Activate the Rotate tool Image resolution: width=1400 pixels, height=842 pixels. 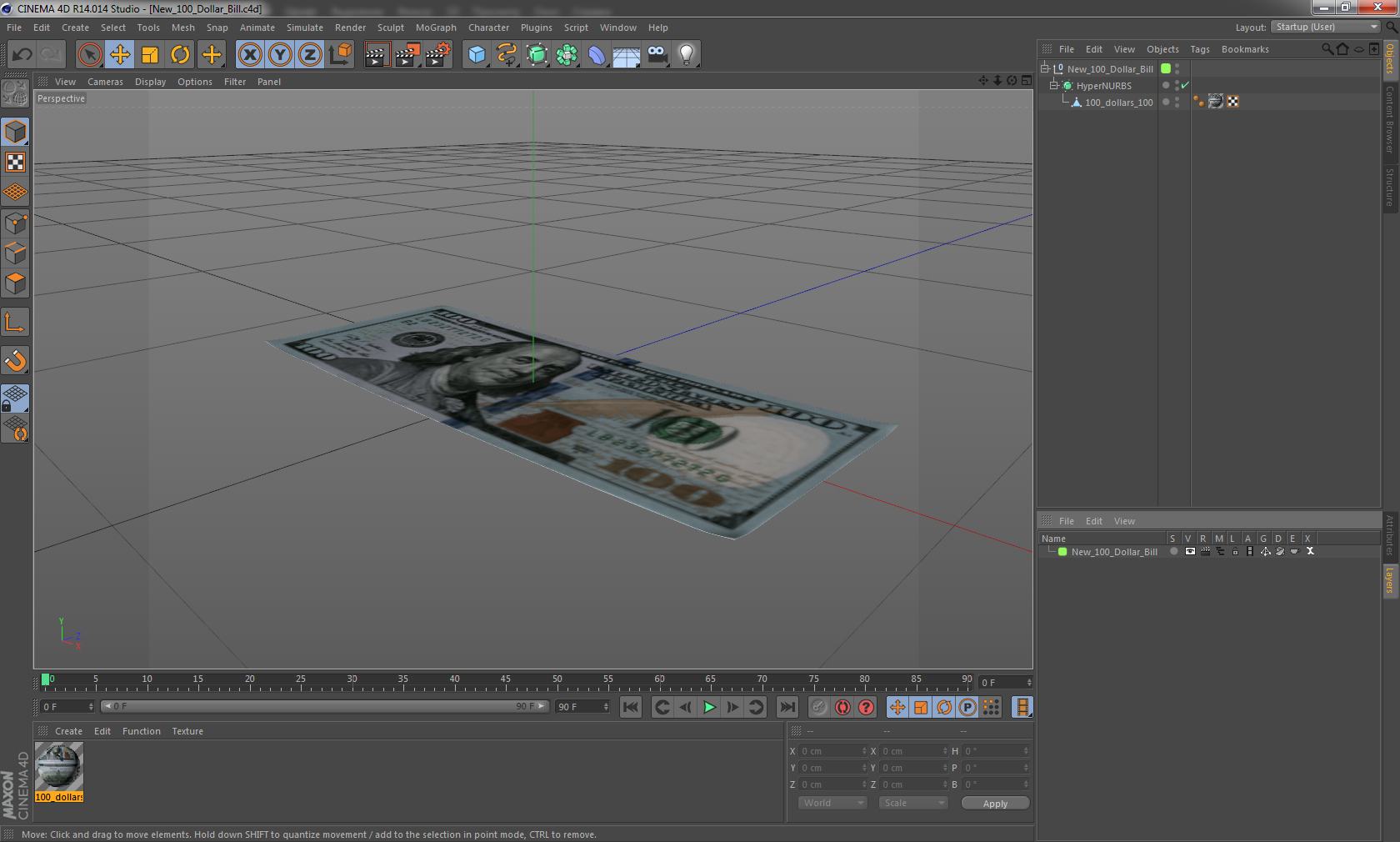coord(180,55)
